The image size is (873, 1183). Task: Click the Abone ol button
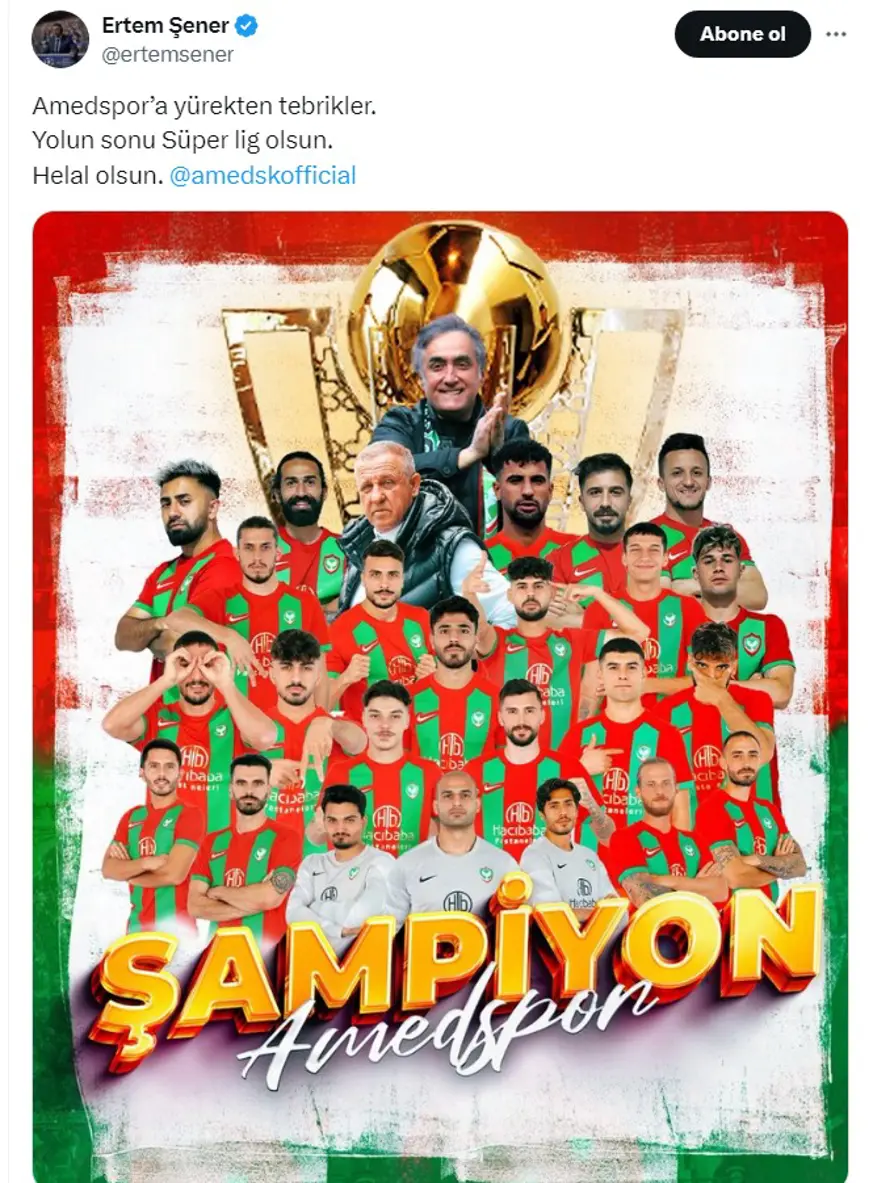point(742,34)
